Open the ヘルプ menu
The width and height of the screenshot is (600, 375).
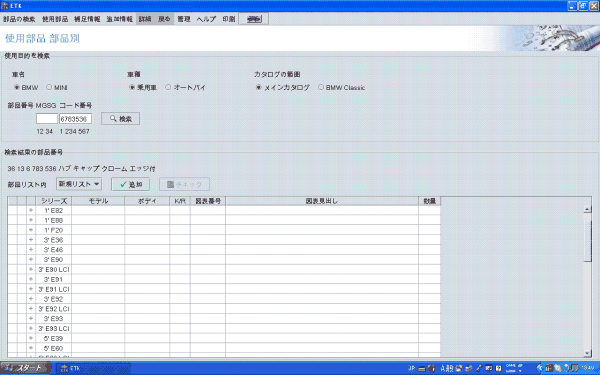[x=206, y=19]
